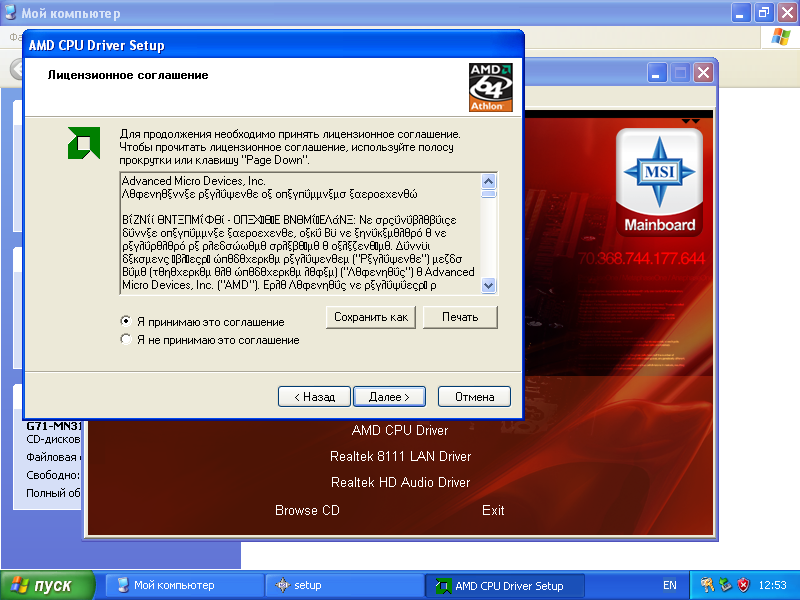Click the MSI Mainboard logo

pyautogui.click(x=659, y=182)
